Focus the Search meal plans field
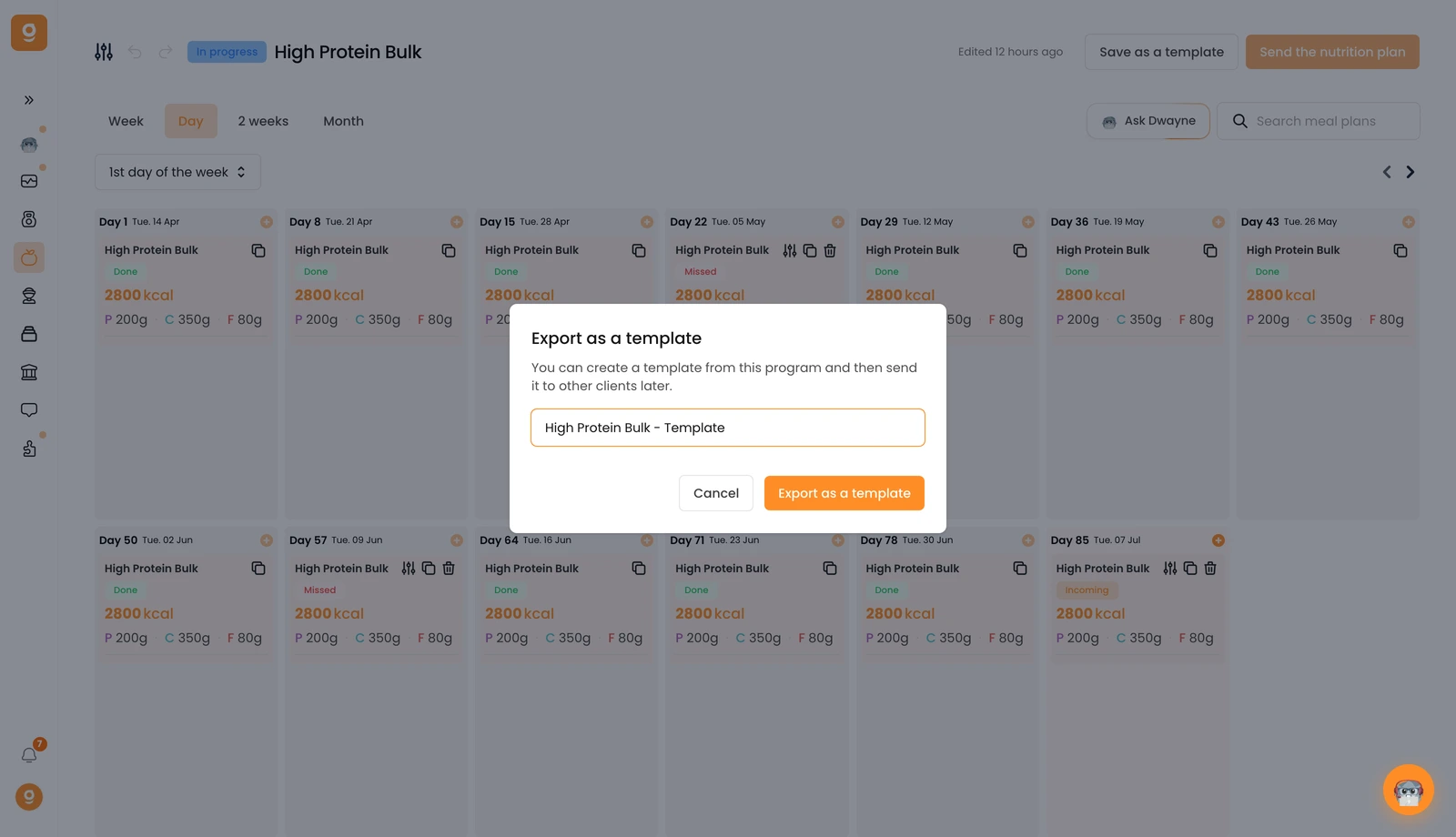 pos(1319,121)
